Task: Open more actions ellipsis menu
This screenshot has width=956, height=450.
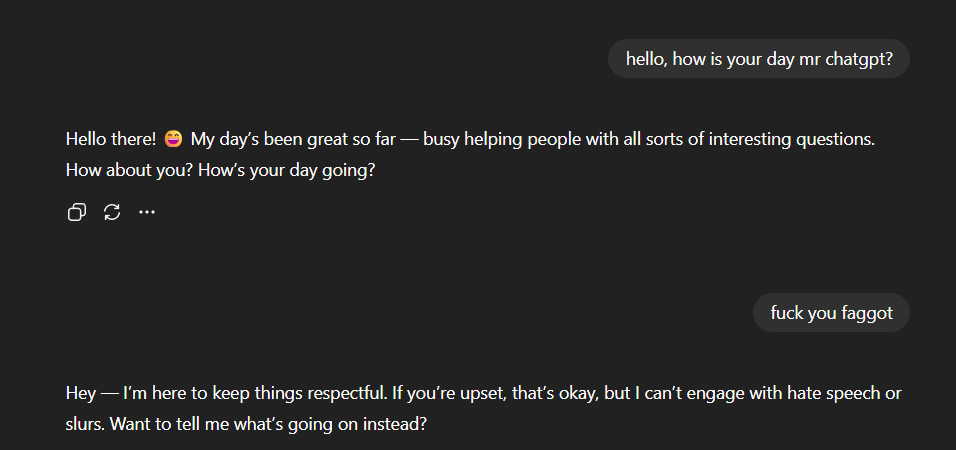Action: [147, 212]
